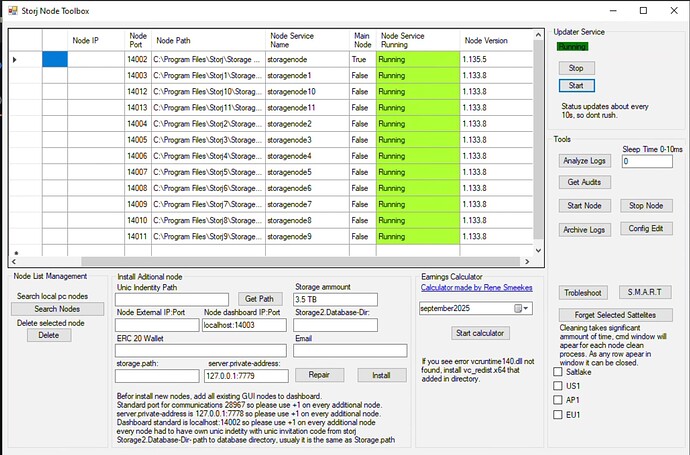Click Start calculator button
Screen dimensions: 690x455
tap(480, 333)
